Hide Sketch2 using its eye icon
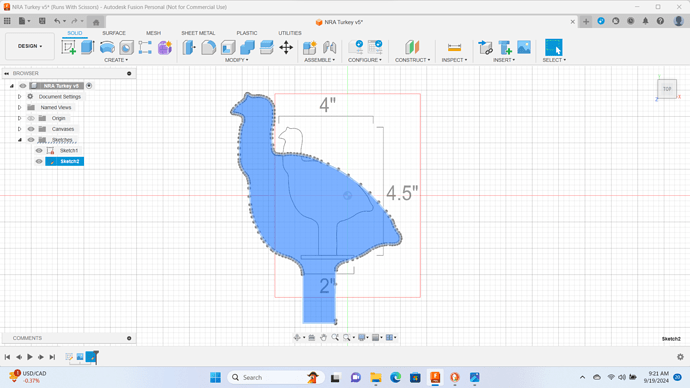Viewport: 690px width, 388px height. pos(39,161)
